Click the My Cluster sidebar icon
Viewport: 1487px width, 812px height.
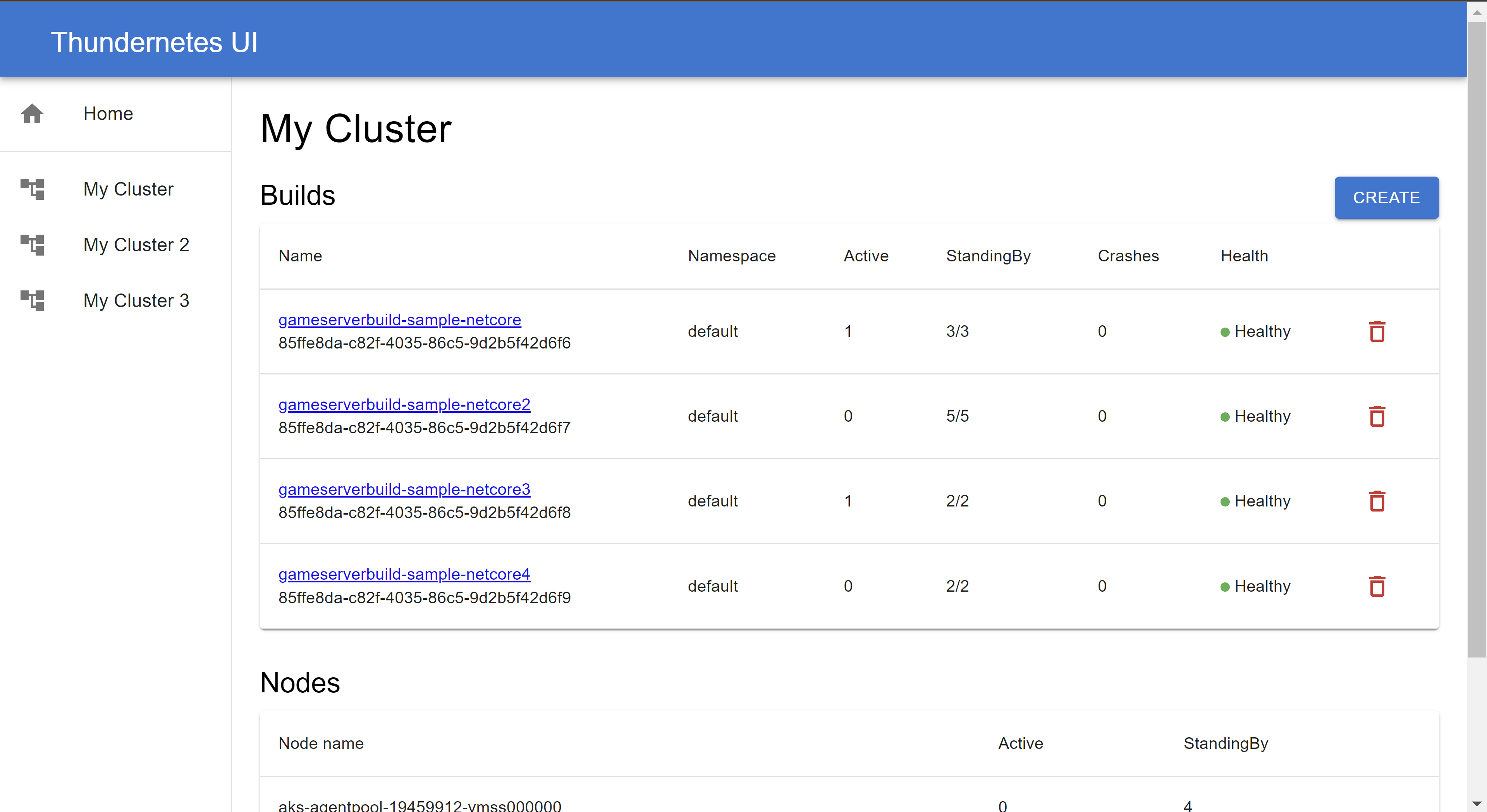click(32, 189)
